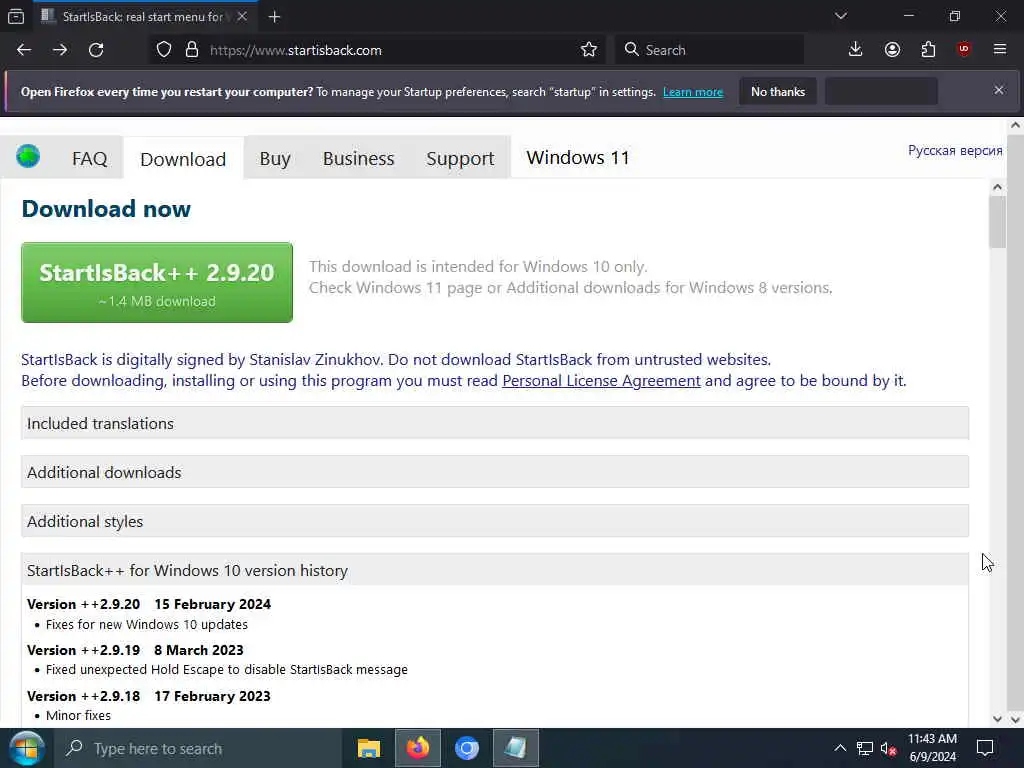Go back to the previous page
This screenshot has height=768, width=1024.
24,50
